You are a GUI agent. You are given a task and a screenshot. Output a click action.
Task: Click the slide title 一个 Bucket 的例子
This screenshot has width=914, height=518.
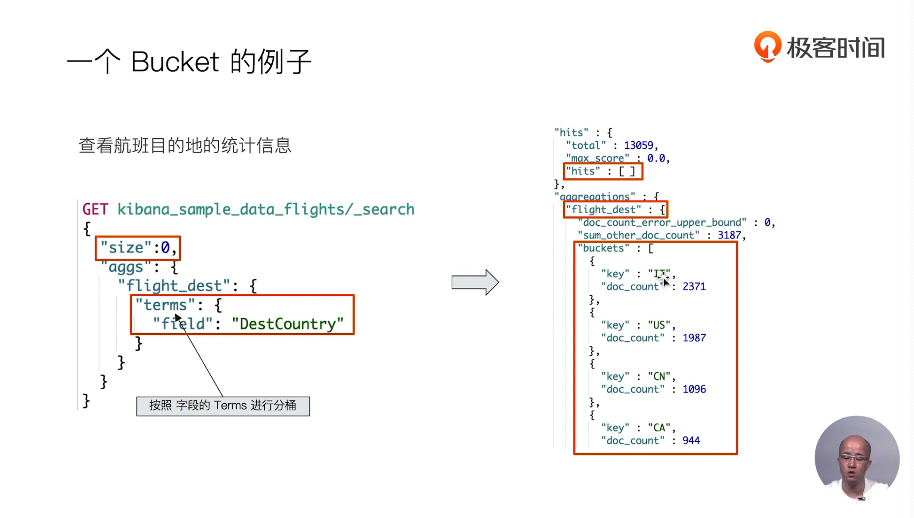coord(189,62)
